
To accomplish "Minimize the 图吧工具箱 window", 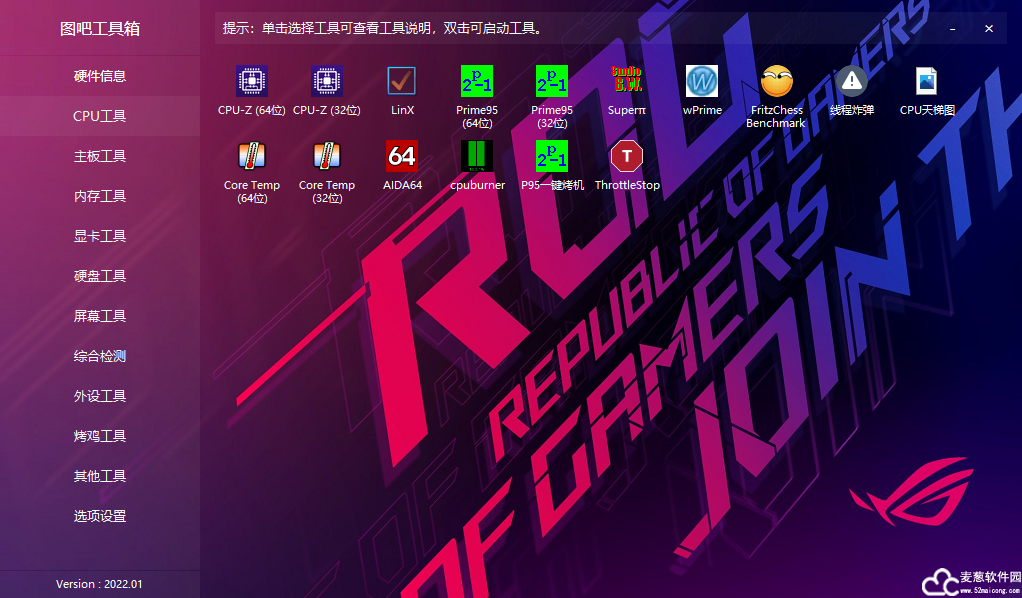I will pos(952,29).
